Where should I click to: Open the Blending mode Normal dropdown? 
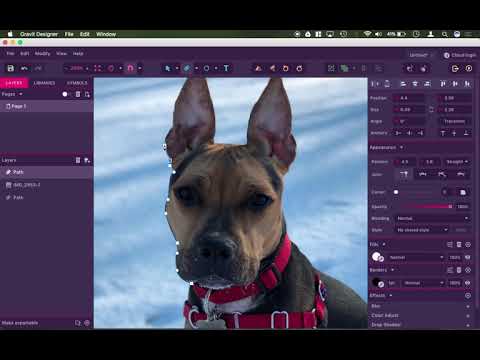433,218
